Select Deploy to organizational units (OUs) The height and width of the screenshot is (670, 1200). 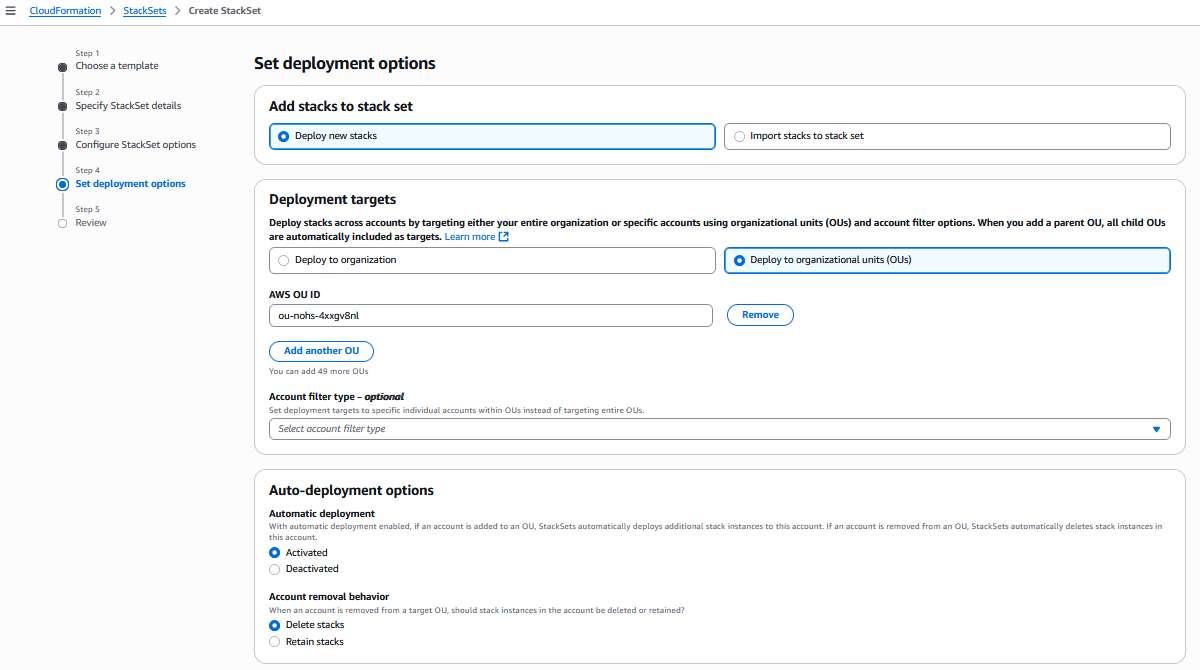[739, 260]
